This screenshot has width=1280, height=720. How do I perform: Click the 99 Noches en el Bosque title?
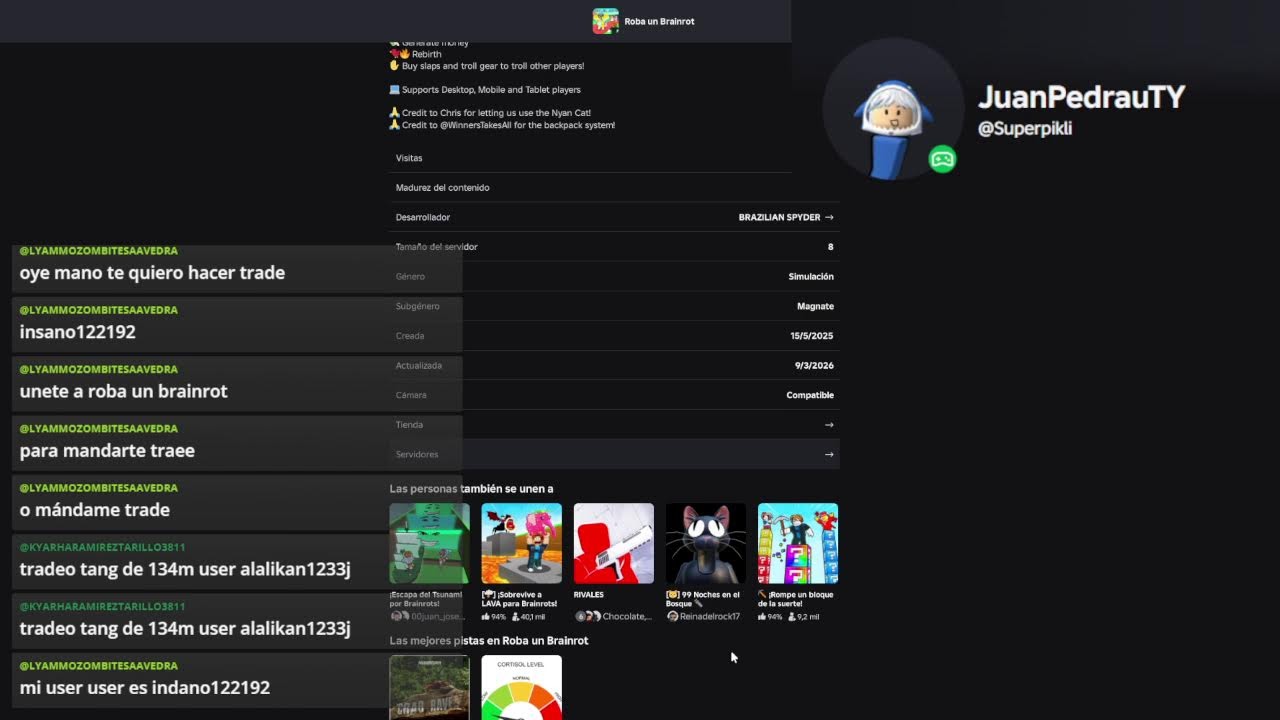[x=704, y=599]
